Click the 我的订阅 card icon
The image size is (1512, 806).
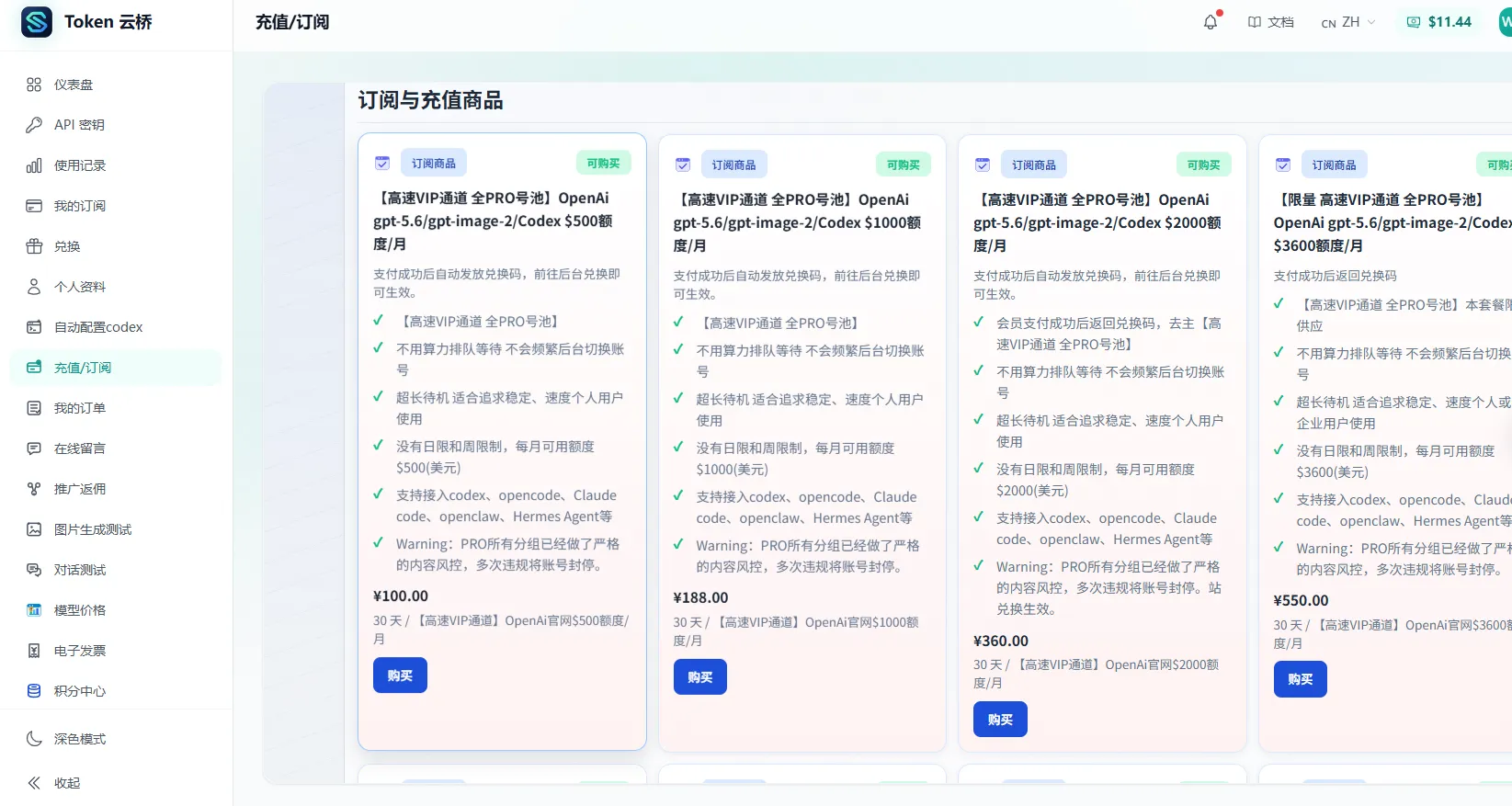pyautogui.click(x=34, y=206)
